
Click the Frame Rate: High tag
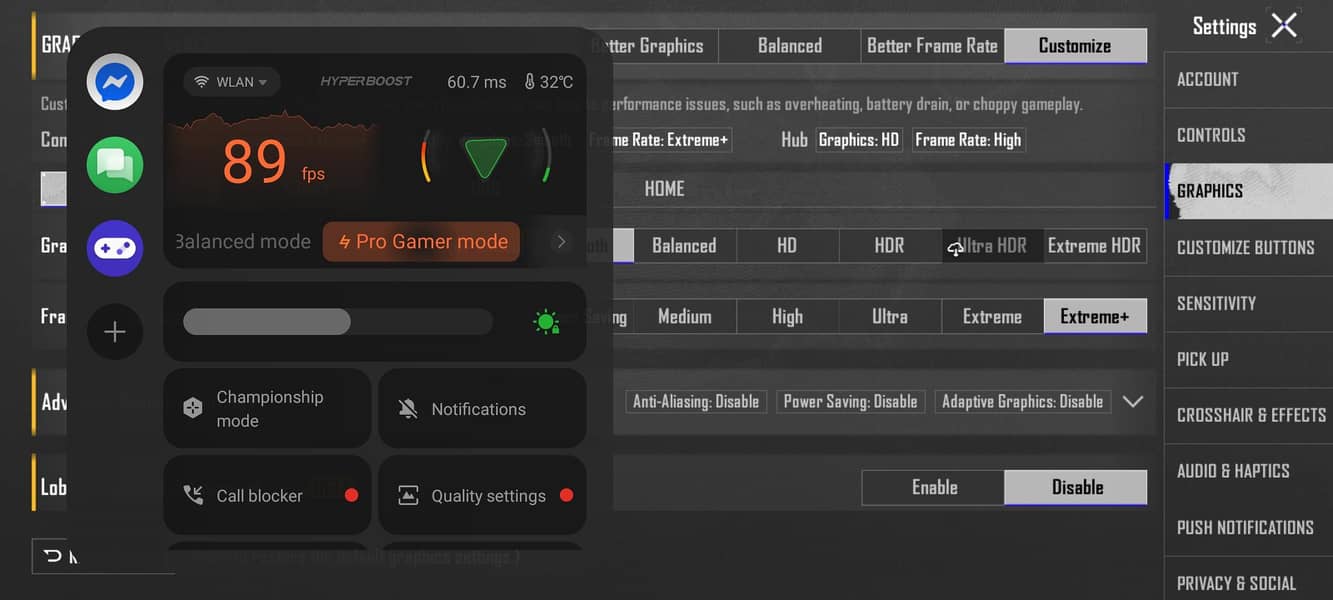[x=968, y=140]
